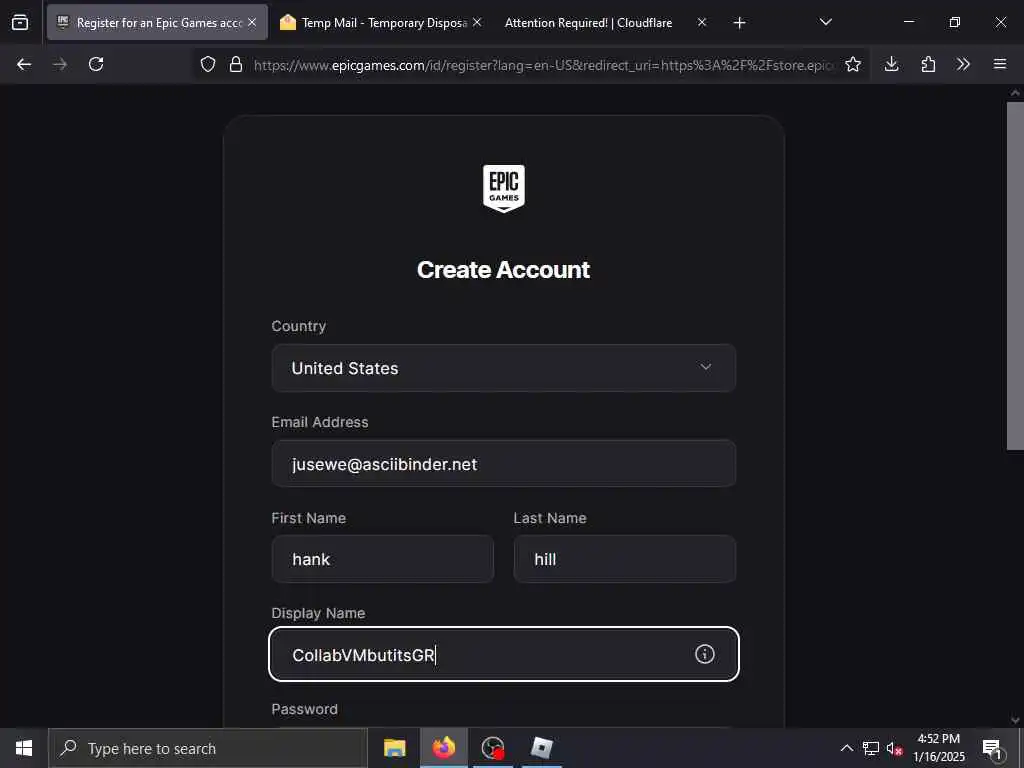Click the Display Name label

(x=318, y=613)
